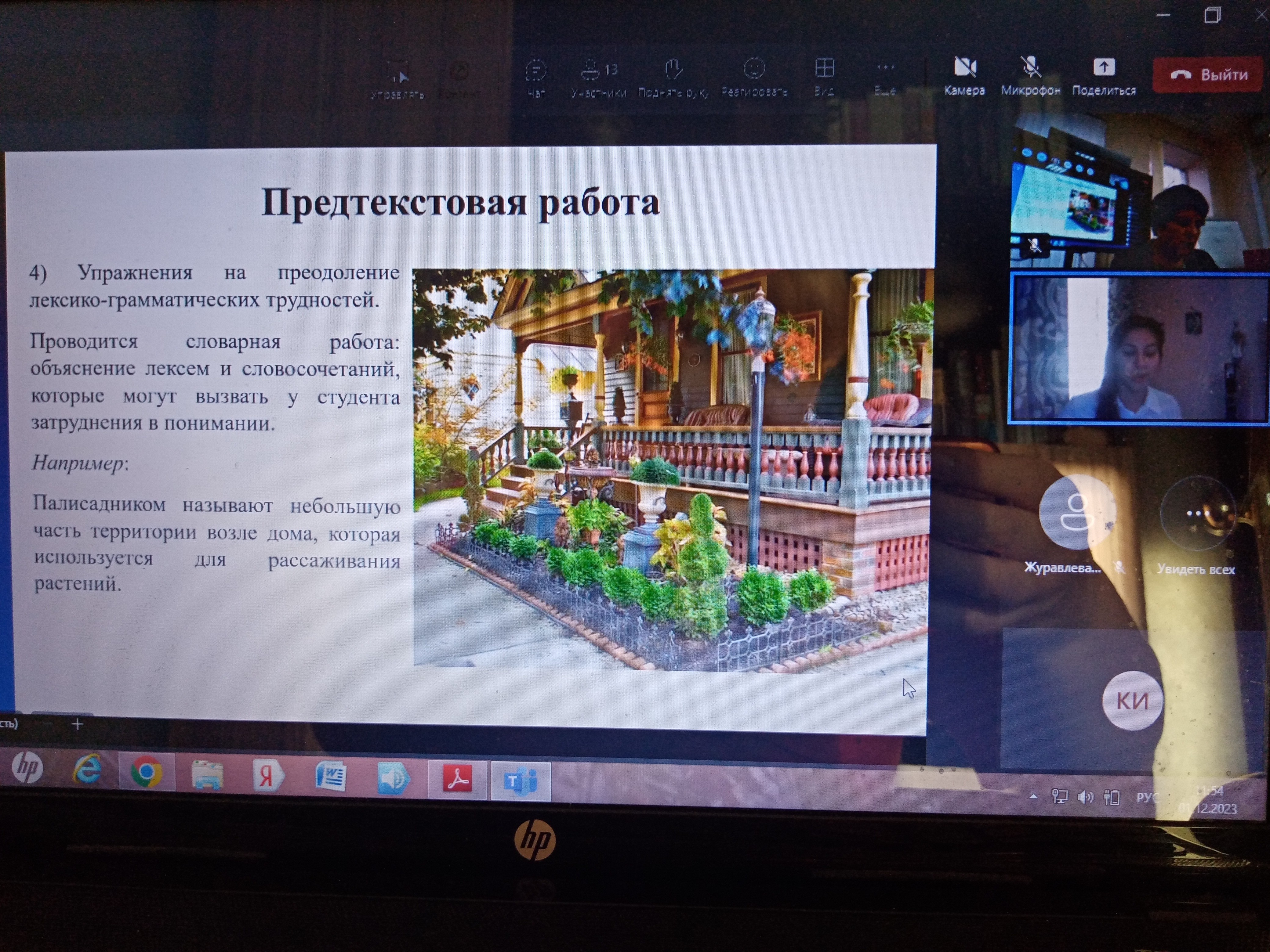Image resolution: width=1270 pixels, height=952 pixels.
Task: Select the highlighted speaker video tile
Action: pyautogui.click(x=1138, y=349)
